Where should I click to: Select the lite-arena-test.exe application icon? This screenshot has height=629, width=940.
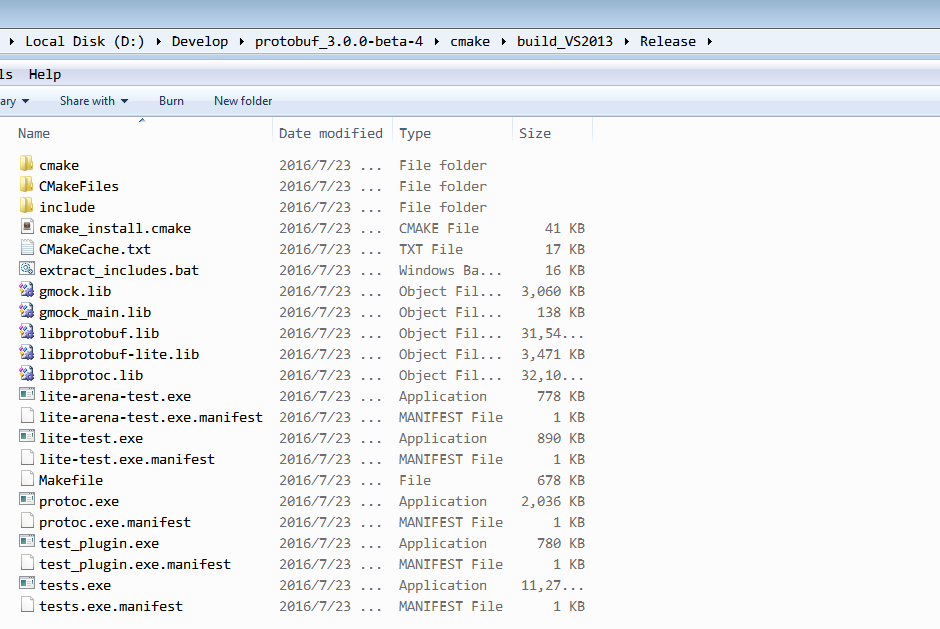click(26, 395)
